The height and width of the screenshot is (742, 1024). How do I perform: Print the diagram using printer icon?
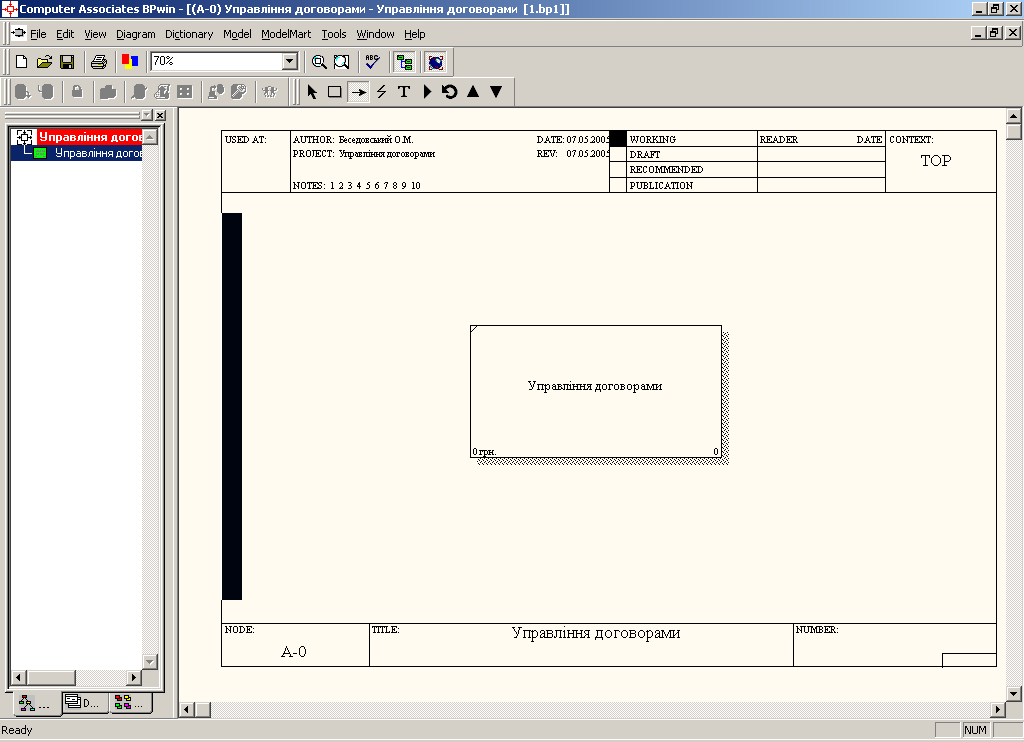[x=99, y=62]
